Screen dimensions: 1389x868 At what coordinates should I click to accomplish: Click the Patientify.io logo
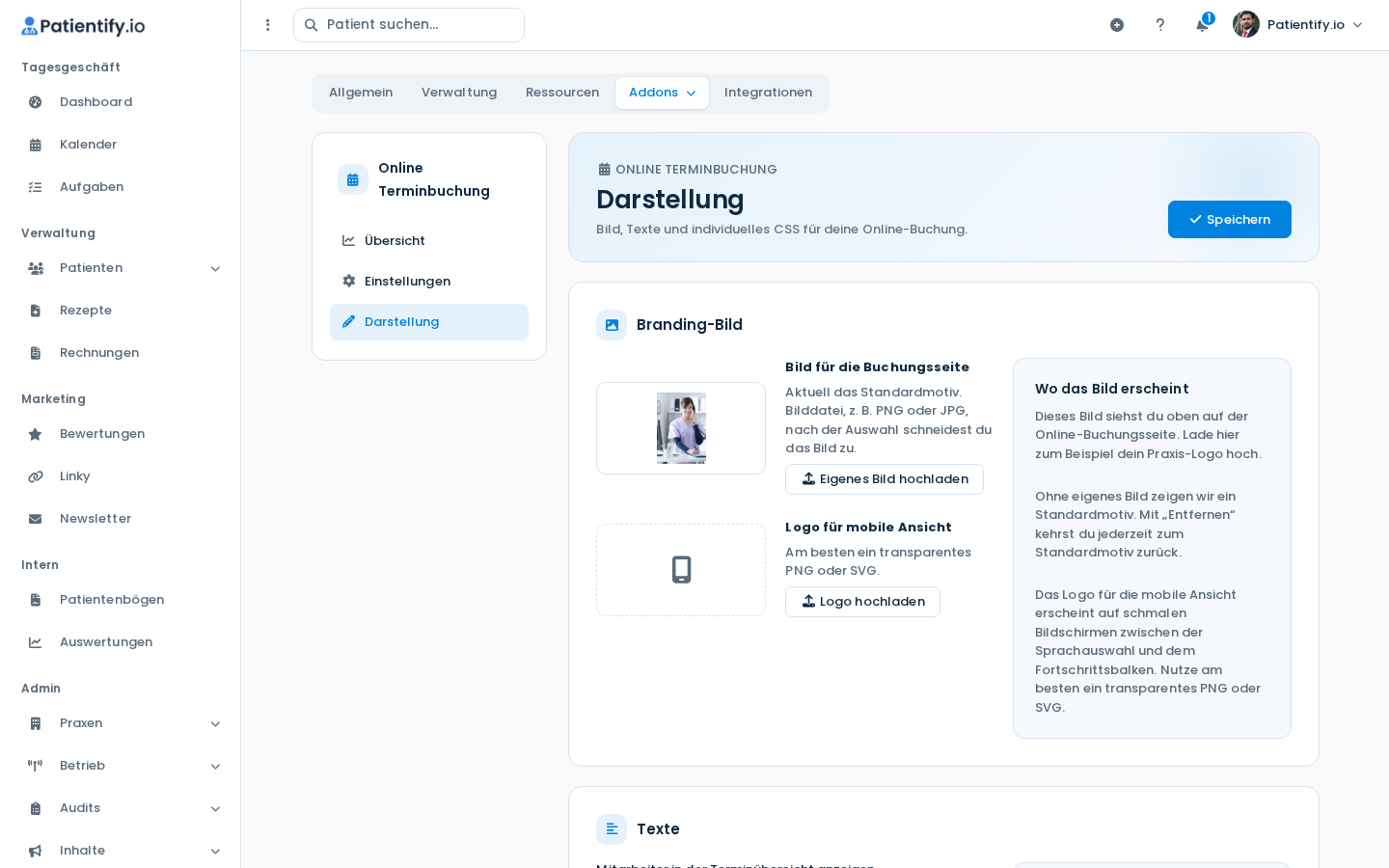click(x=83, y=26)
